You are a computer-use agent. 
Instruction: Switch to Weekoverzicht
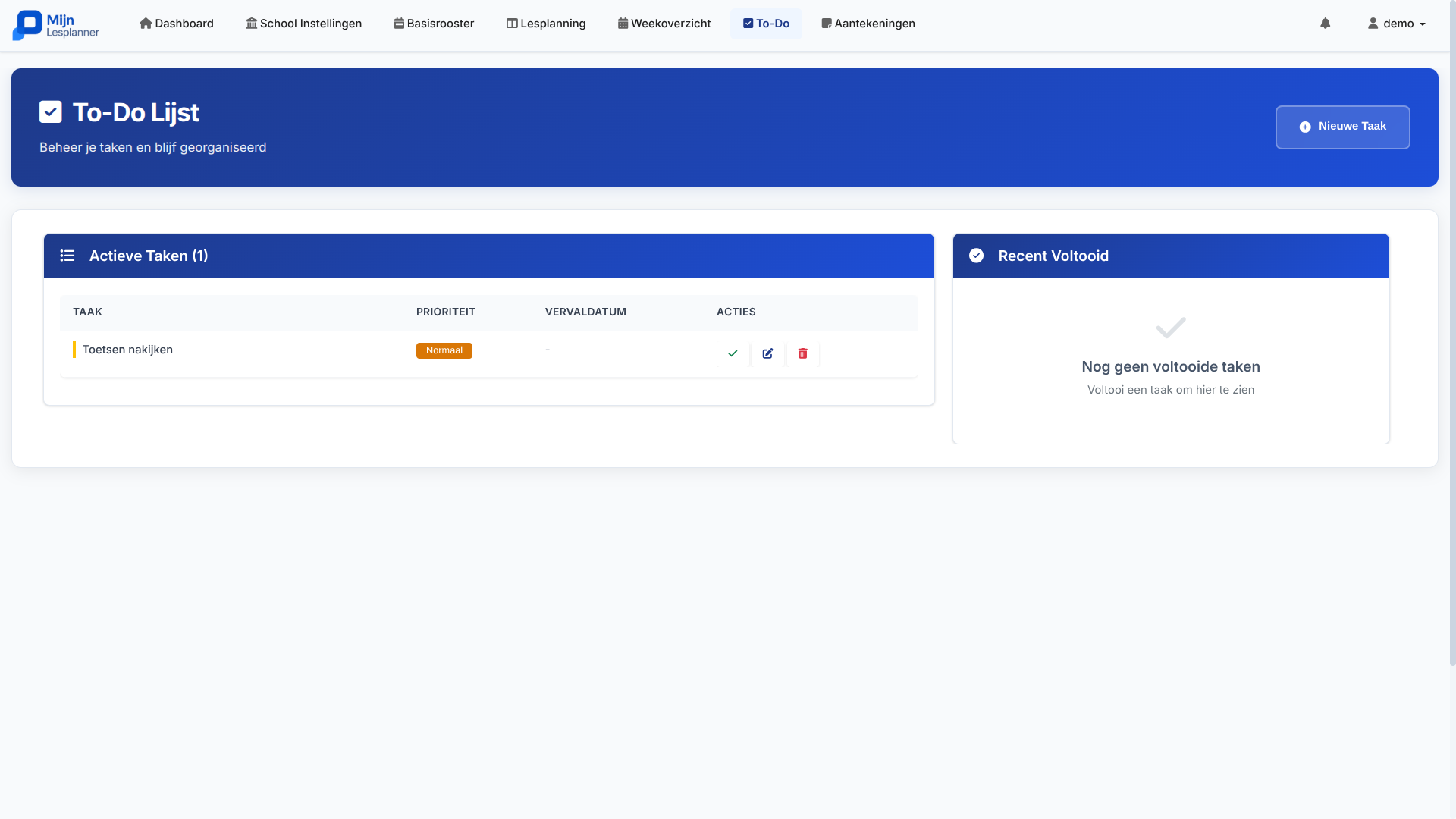click(x=664, y=24)
